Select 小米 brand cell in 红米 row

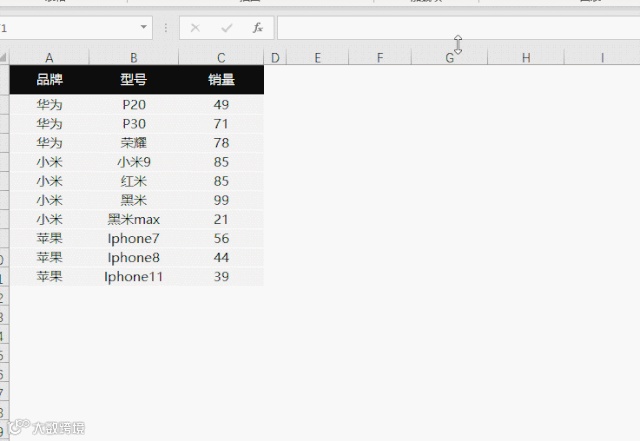point(49,181)
